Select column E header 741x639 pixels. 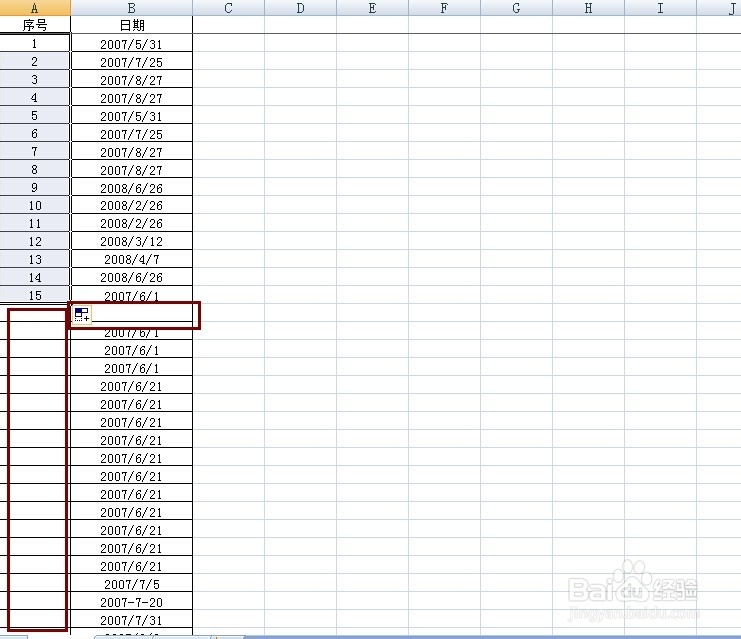(x=372, y=8)
